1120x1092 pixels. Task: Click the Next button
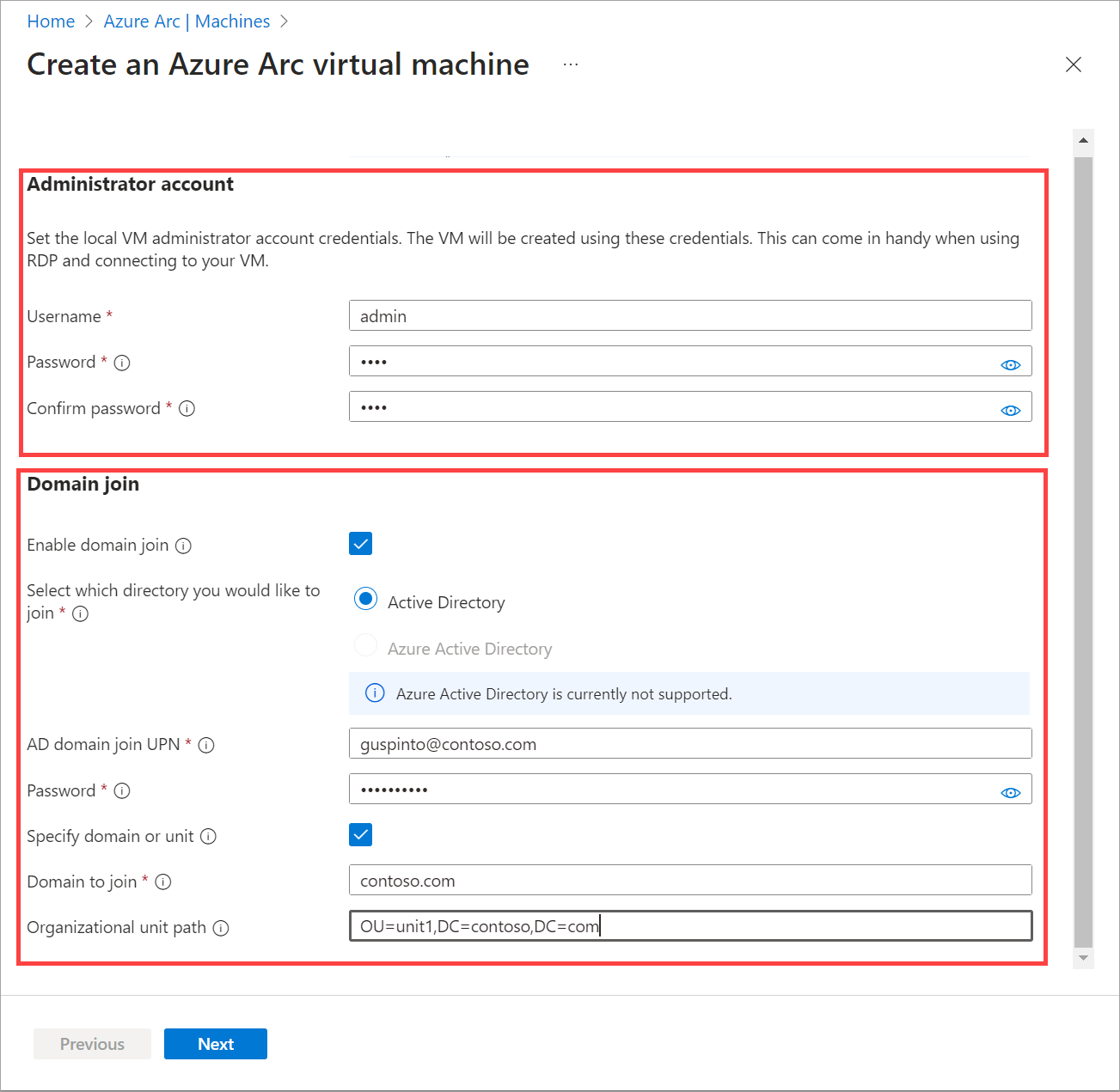pos(215,1043)
